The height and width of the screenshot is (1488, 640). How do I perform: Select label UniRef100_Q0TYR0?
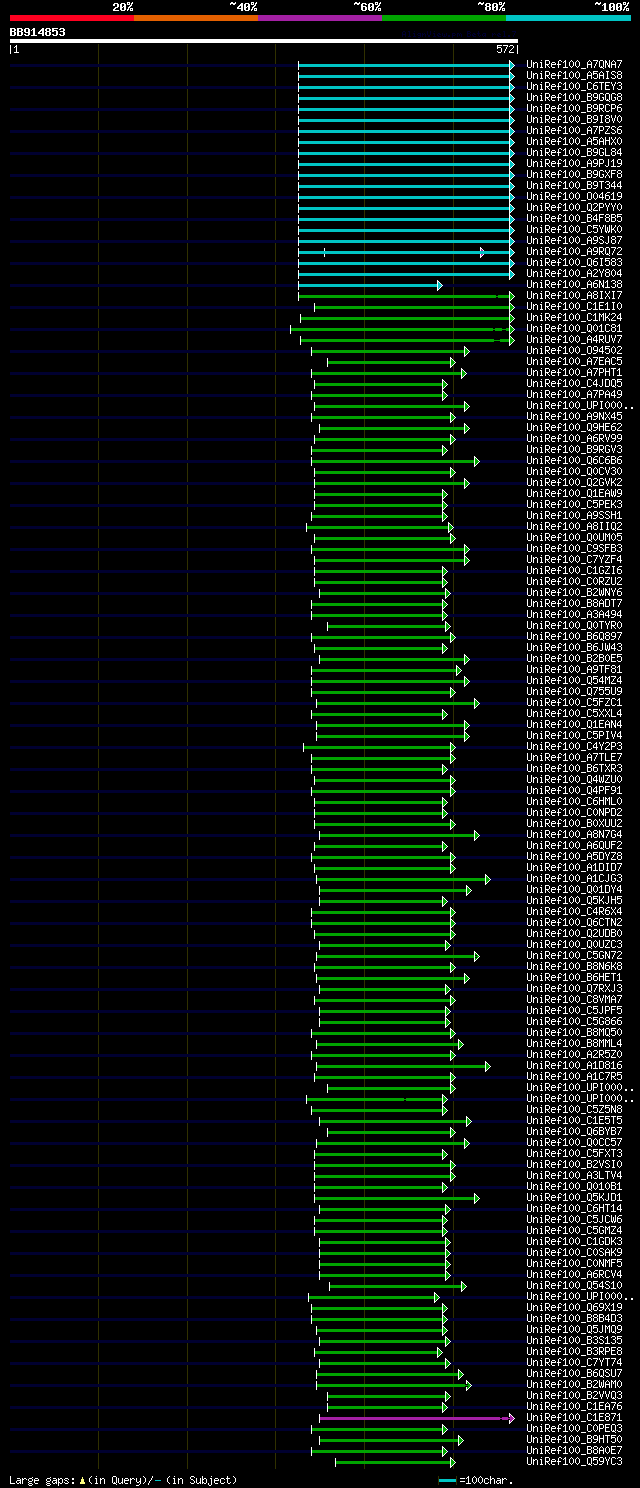click(574, 626)
